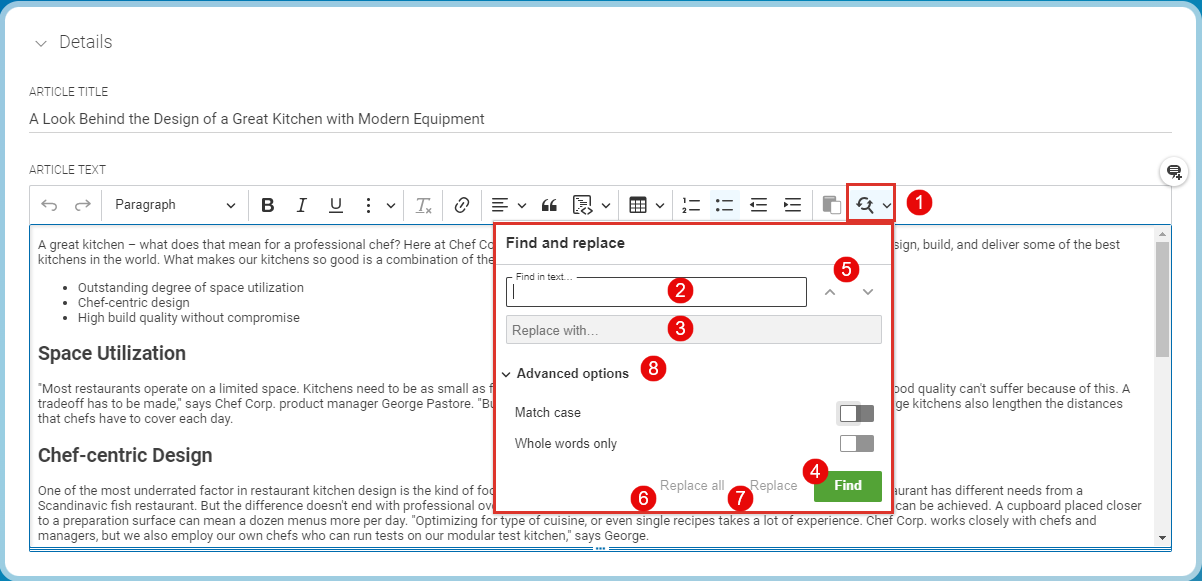Apply a block quote
The height and width of the screenshot is (581, 1202).
pyautogui.click(x=548, y=205)
